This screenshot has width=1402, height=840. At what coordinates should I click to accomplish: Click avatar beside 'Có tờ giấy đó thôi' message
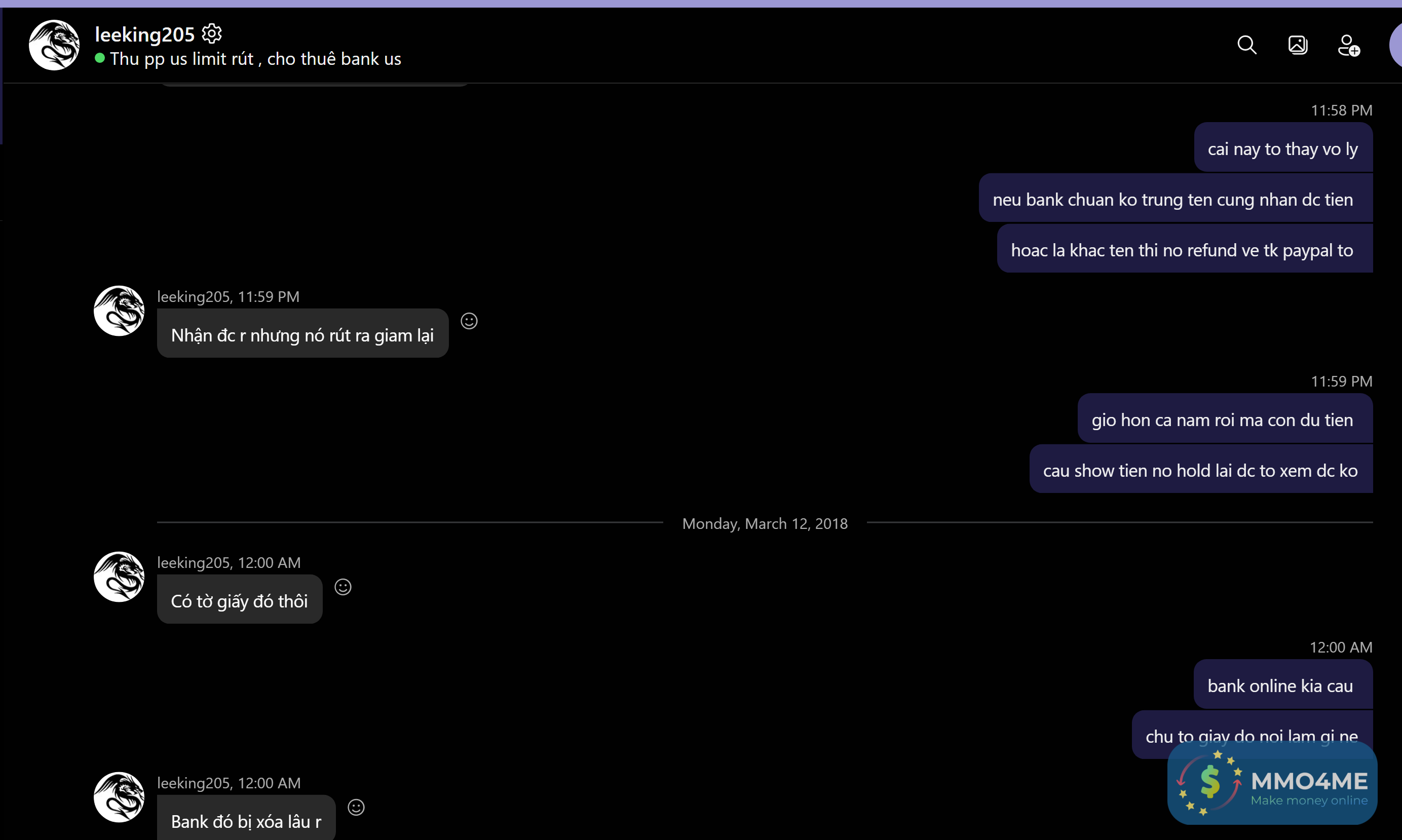coord(119,577)
